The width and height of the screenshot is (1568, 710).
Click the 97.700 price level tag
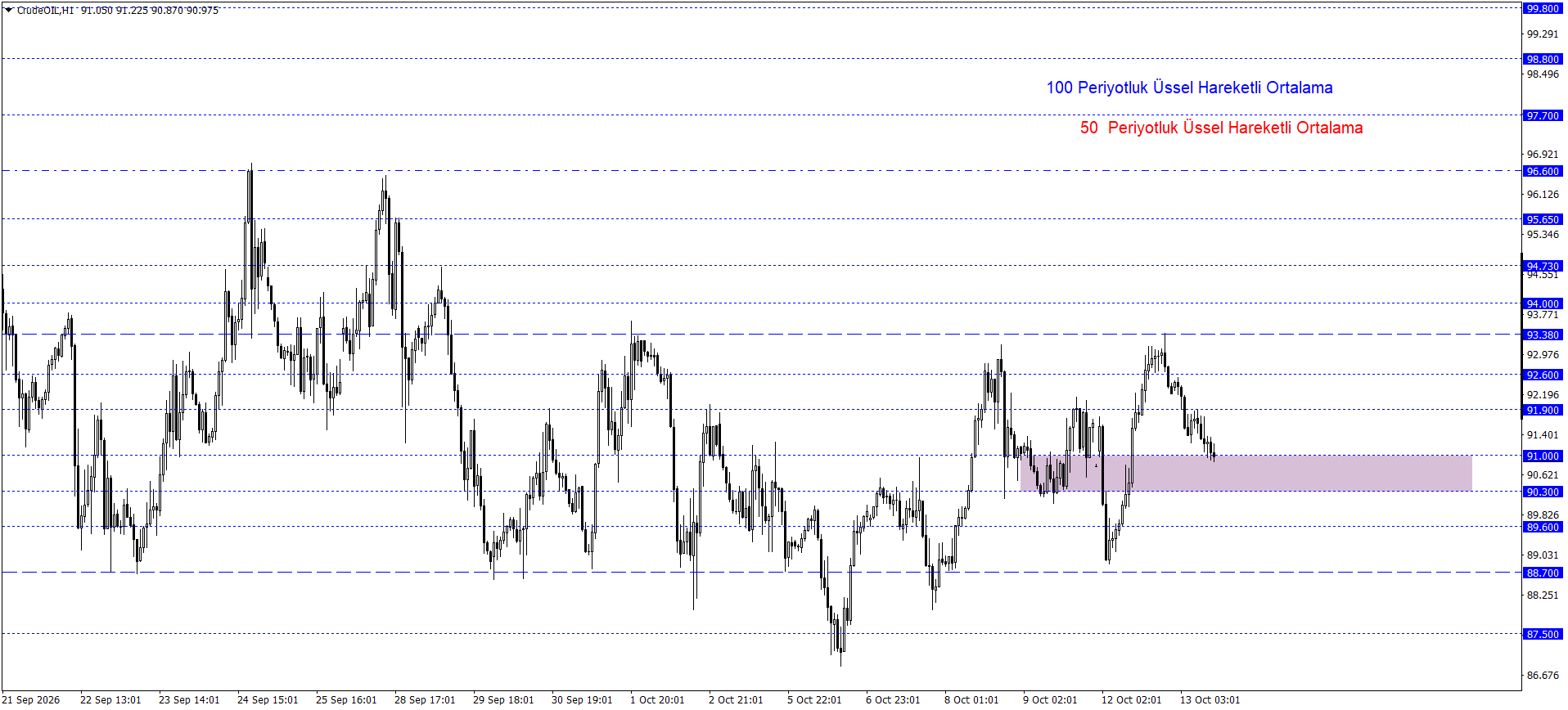pos(1543,115)
